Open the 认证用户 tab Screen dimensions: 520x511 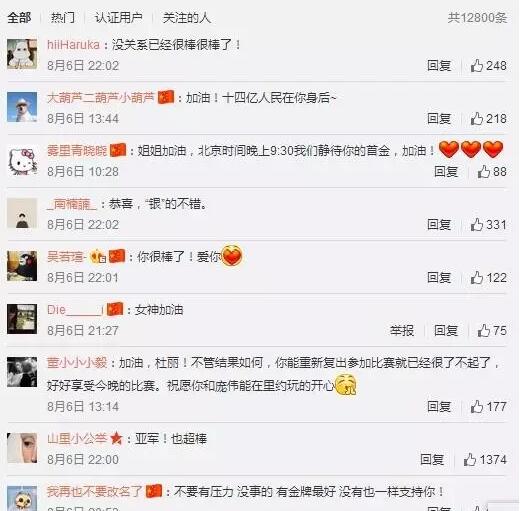pyautogui.click(x=119, y=18)
